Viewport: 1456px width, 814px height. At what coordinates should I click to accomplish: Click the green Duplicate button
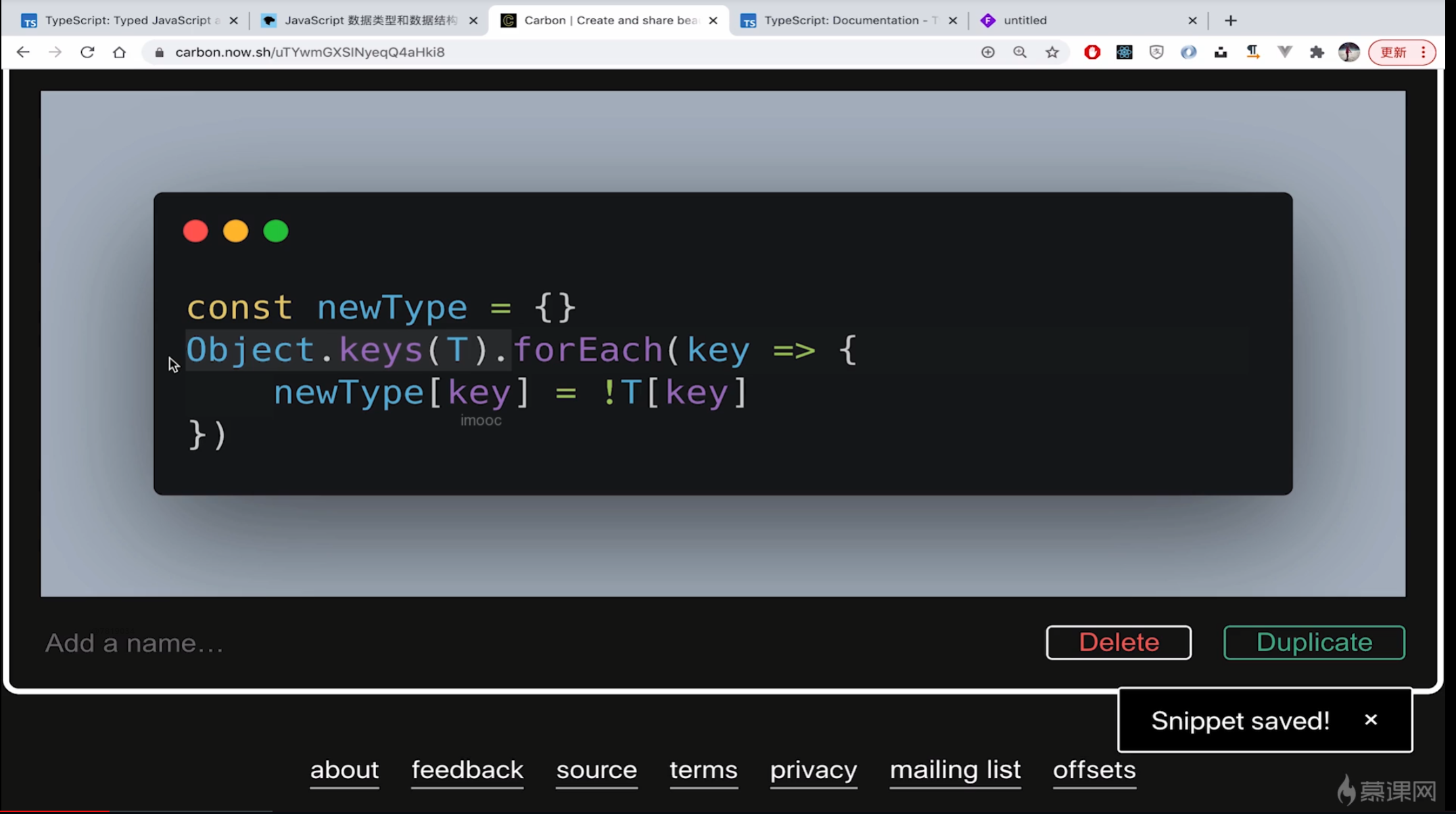[x=1313, y=642]
